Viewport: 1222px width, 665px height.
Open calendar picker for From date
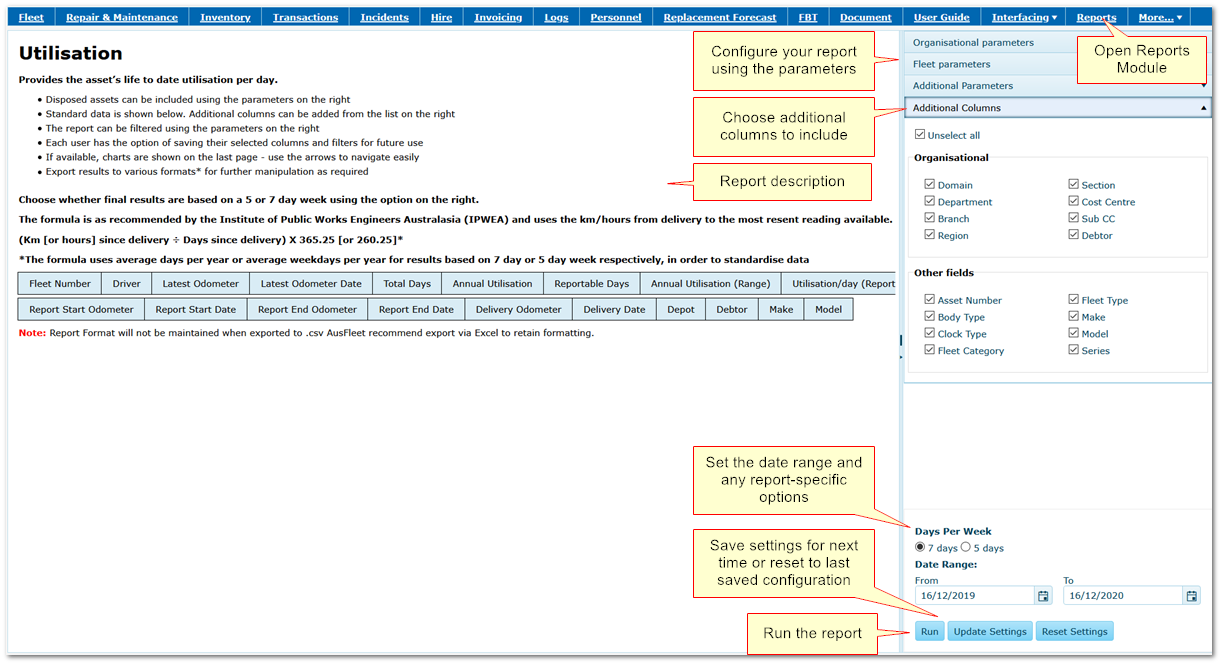click(x=1043, y=596)
